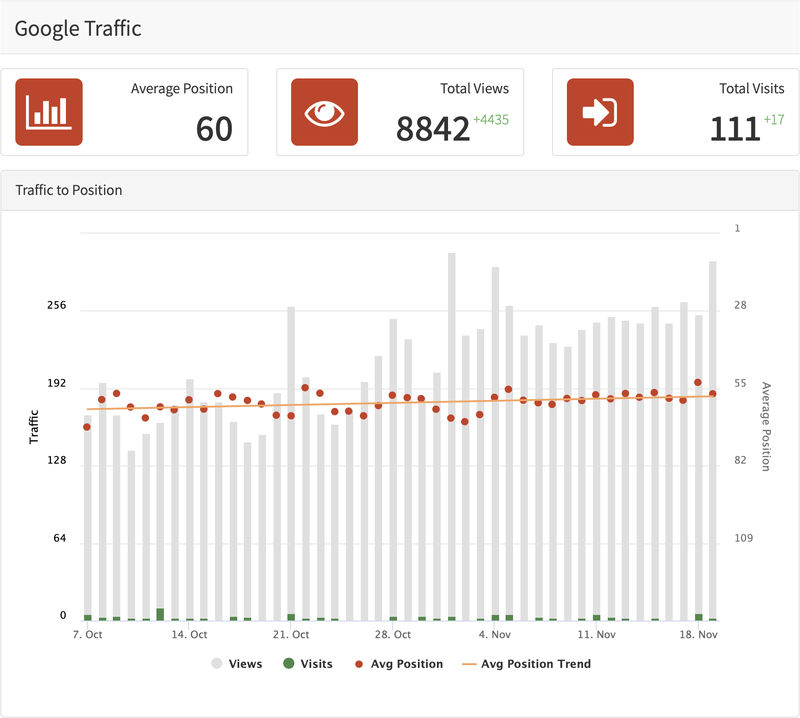Click the 82 position axis label
Screen dimensions: 800x718
pyautogui.click(x=740, y=460)
